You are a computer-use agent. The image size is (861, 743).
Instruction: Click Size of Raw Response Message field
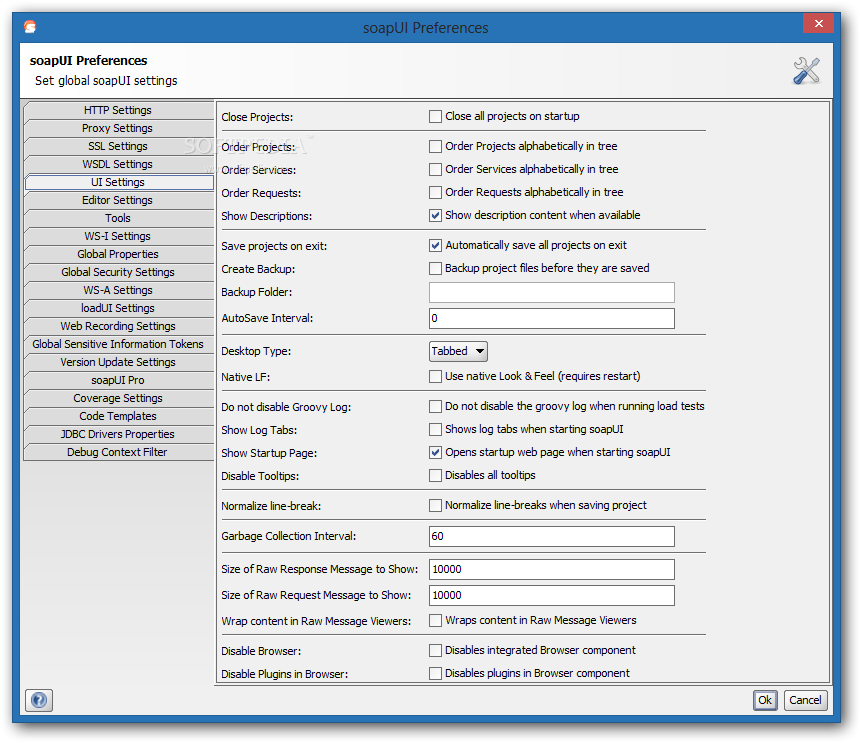coord(552,569)
